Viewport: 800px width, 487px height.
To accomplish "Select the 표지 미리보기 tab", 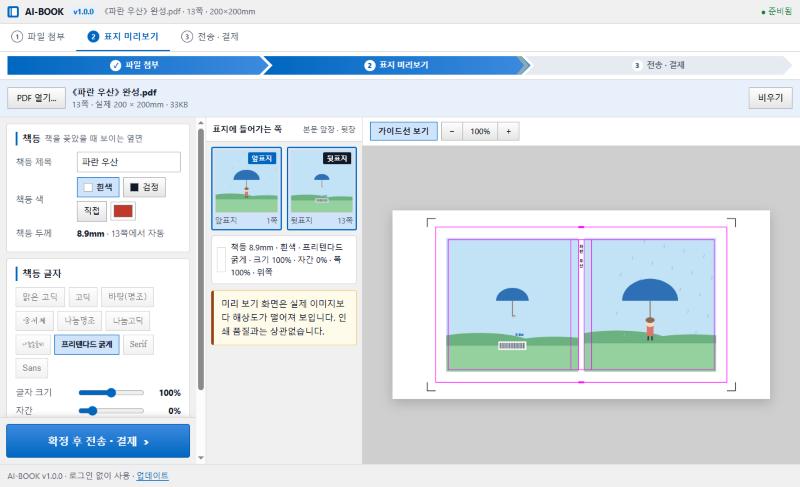I will pos(123,37).
